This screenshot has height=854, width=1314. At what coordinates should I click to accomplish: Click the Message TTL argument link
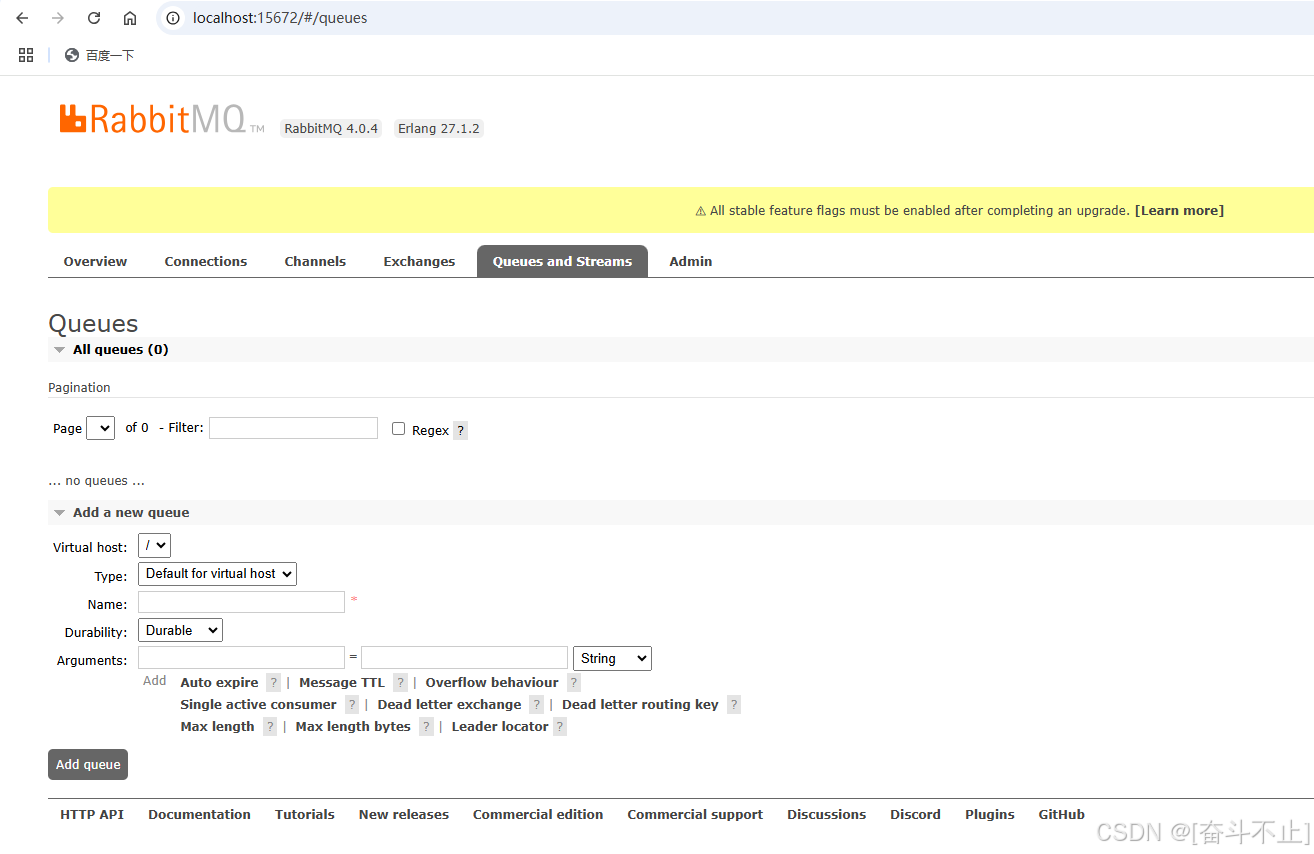tap(342, 683)
